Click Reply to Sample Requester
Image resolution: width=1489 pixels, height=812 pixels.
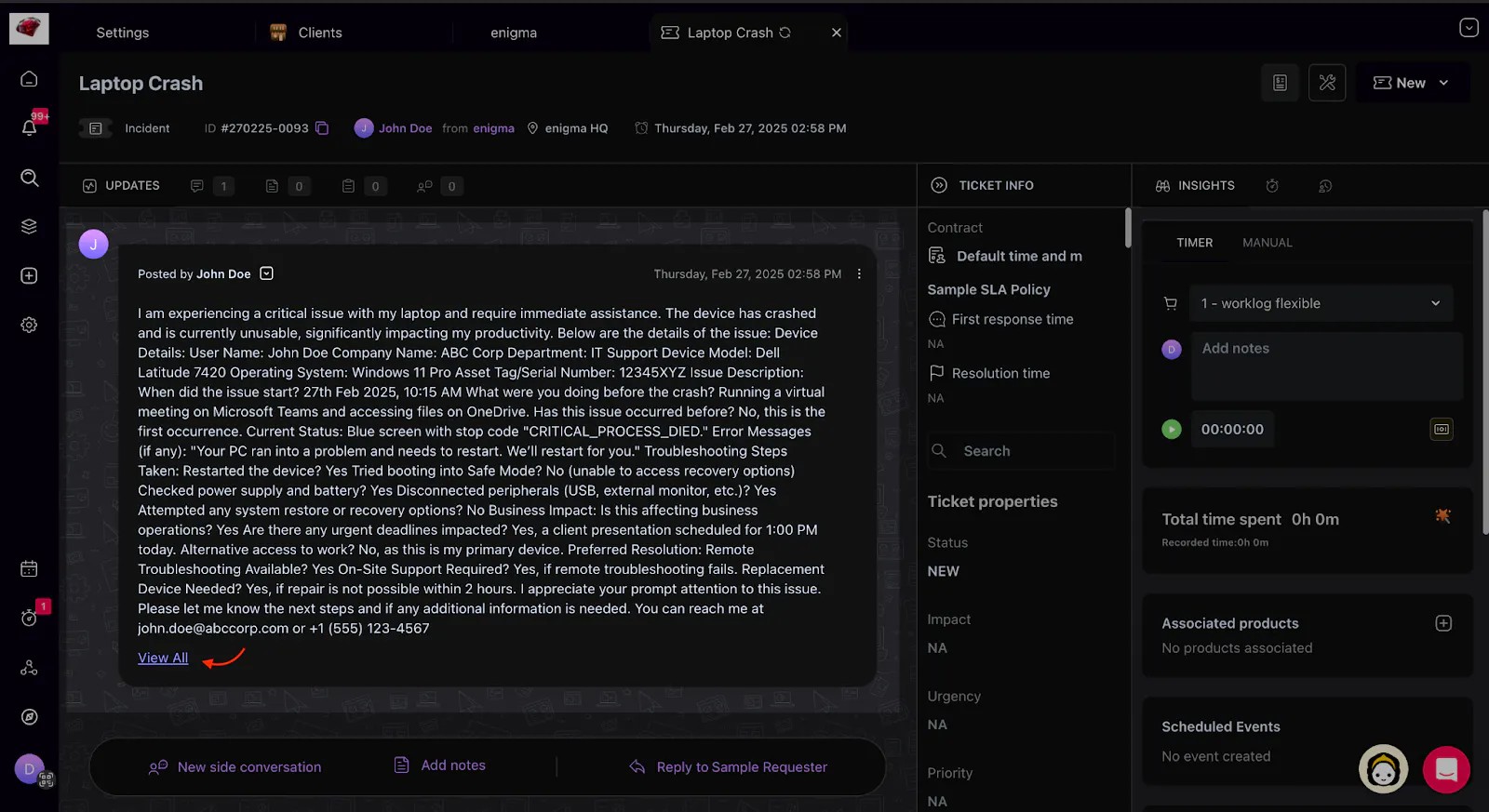click(729, 767)
